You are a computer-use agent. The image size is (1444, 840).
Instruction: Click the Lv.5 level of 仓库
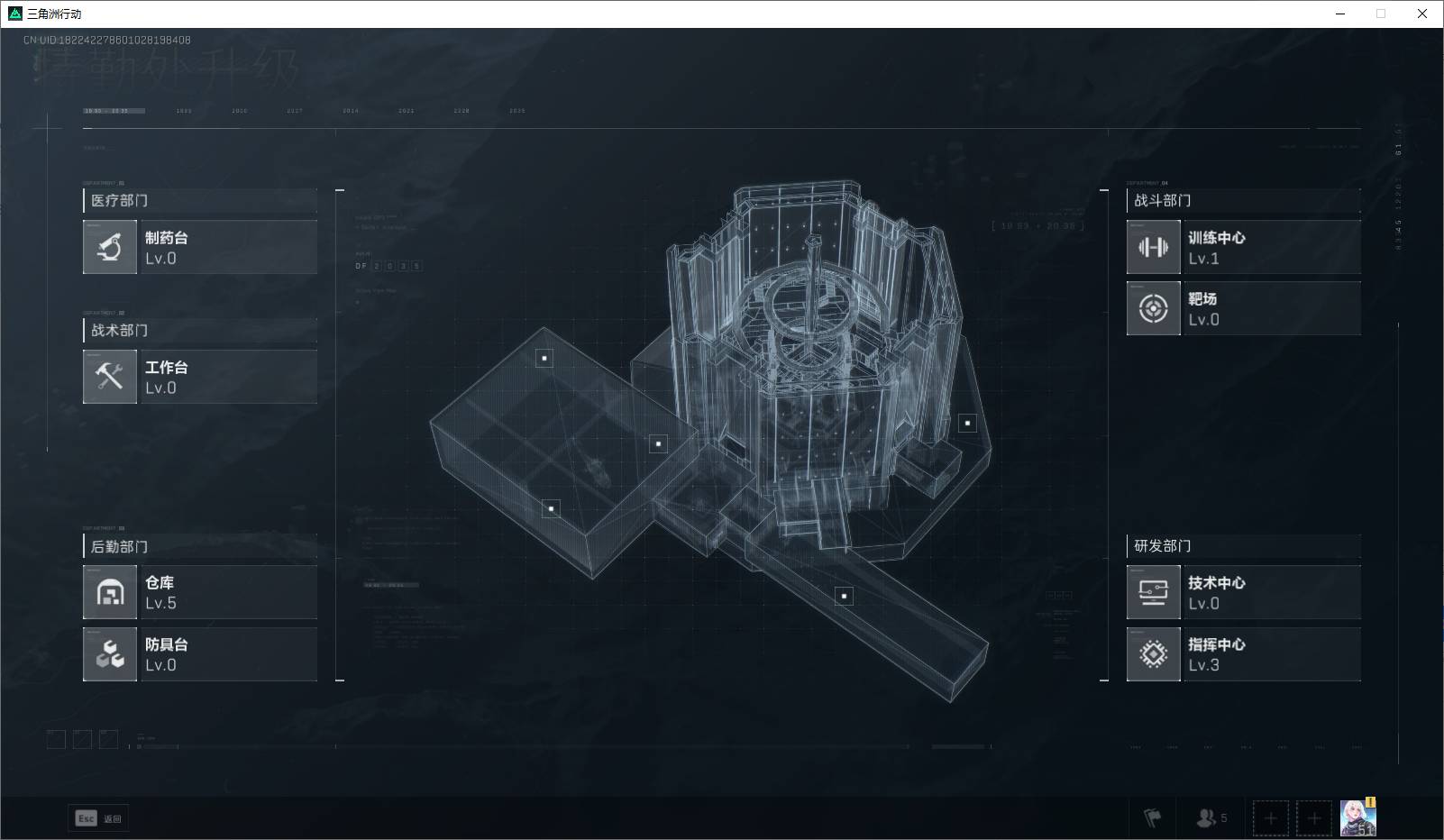click(x=160, y=604)
